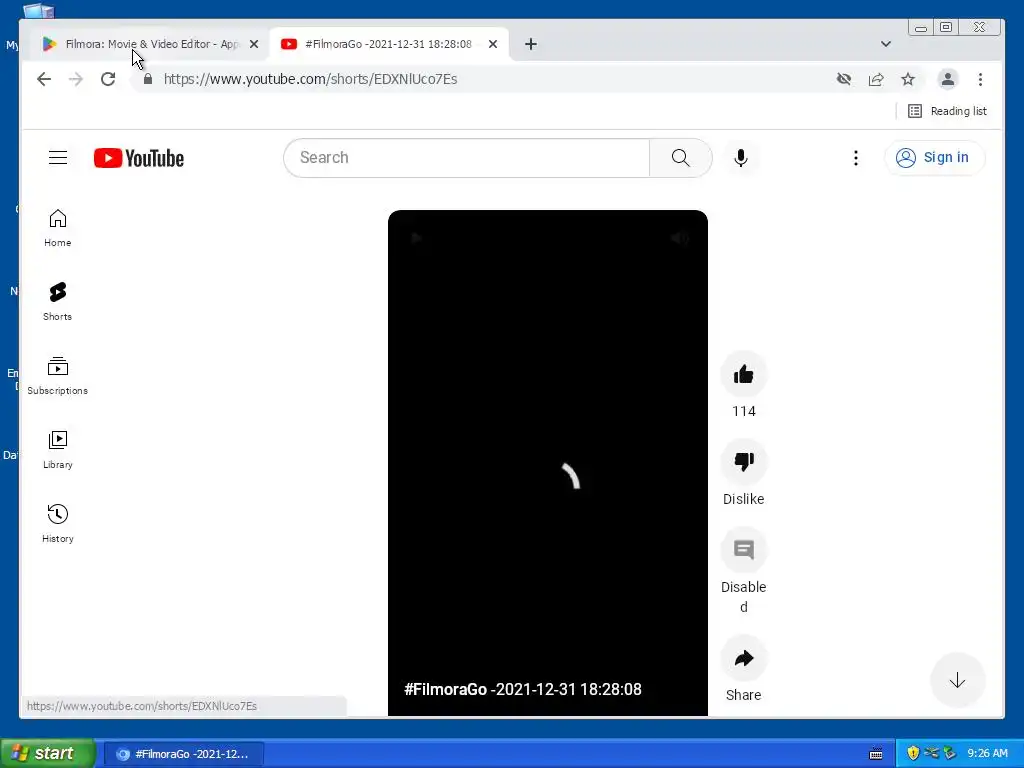The height and width of the screenshot is (768, 1024).
Task: Mute the short's volume icon
Action: (679, 238)
